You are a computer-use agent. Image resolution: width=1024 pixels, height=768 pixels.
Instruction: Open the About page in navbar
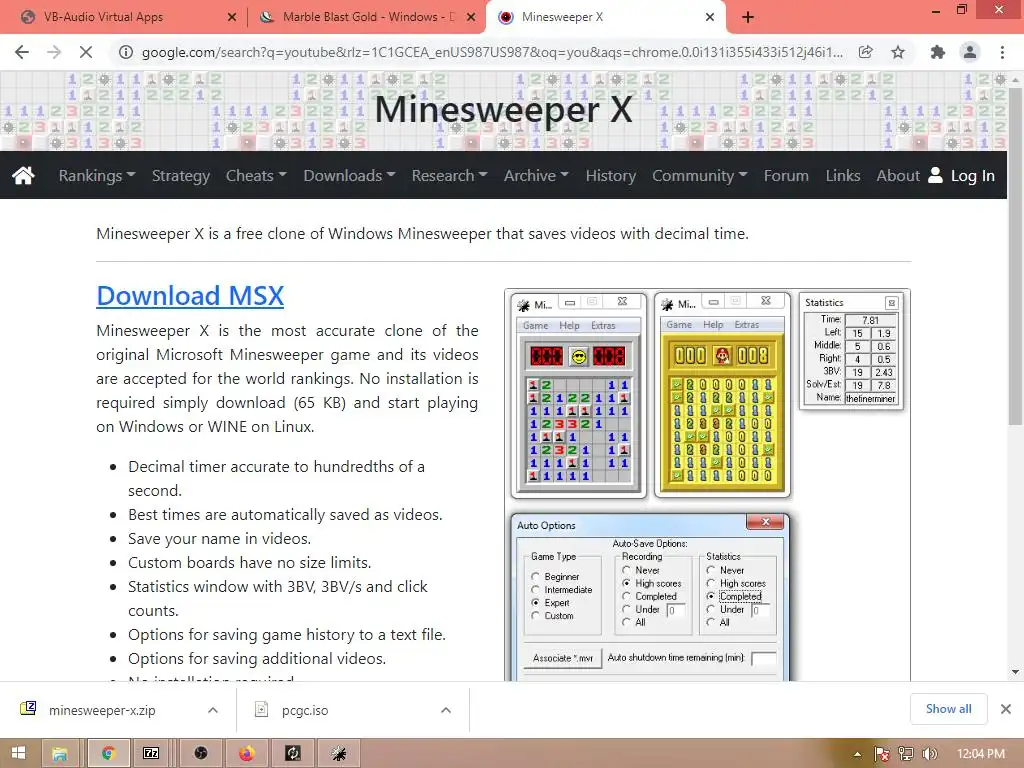898,176
